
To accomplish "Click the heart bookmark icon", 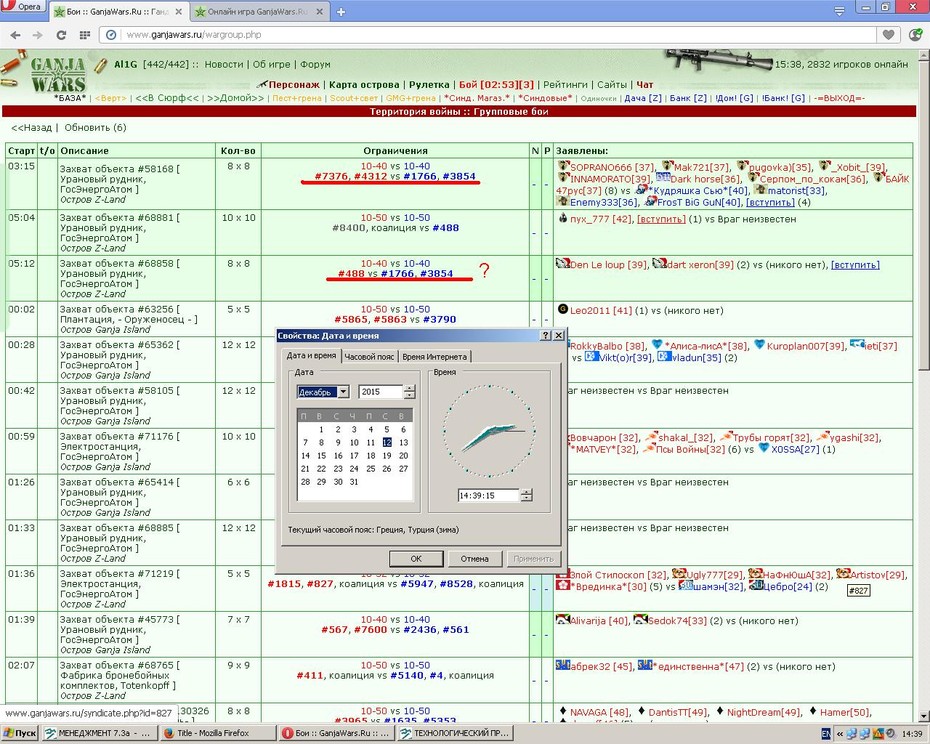I will pyautogui.click(x=888, y=35).
